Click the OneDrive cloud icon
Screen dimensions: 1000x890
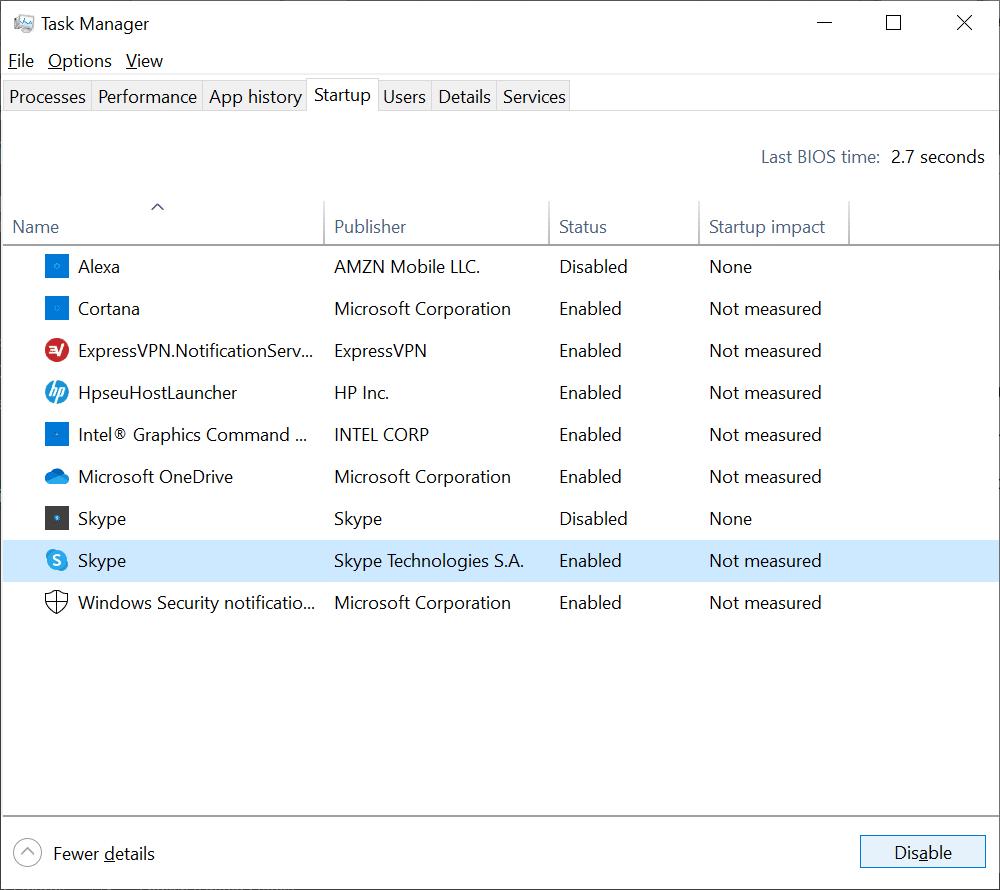[57, 477]
